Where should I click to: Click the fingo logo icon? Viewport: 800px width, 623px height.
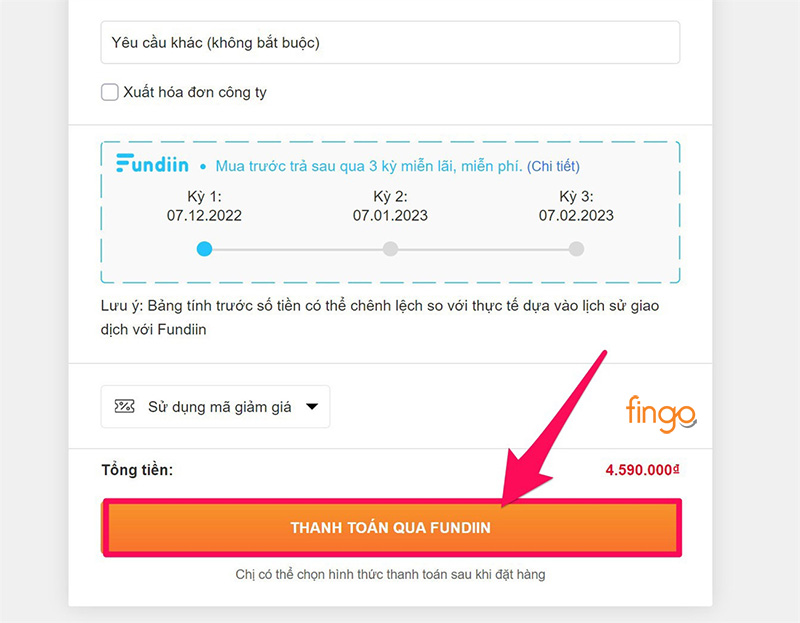tap(661, 414)
